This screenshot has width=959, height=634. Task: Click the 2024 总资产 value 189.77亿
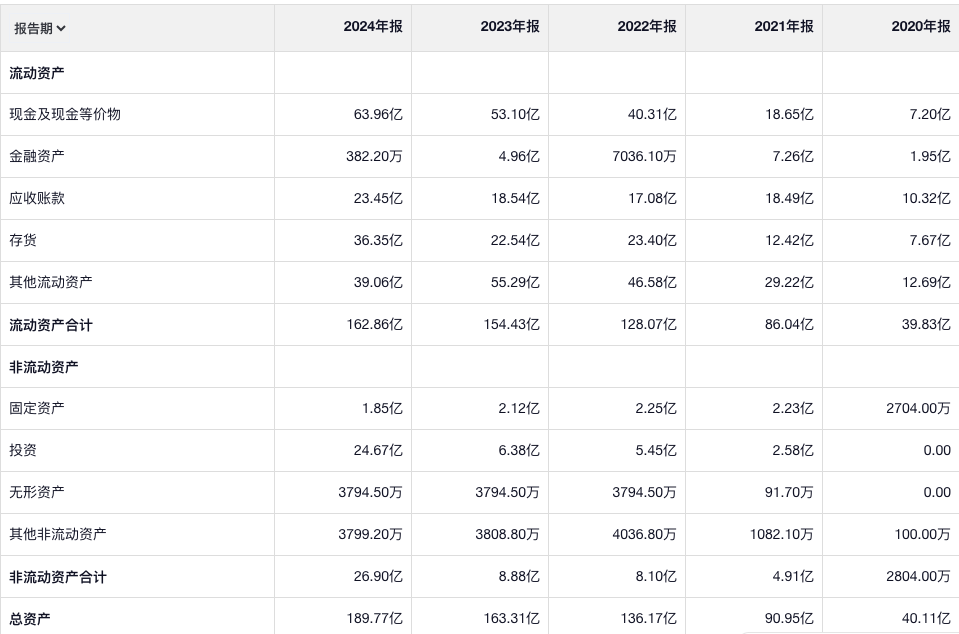(x=374, y=619)
